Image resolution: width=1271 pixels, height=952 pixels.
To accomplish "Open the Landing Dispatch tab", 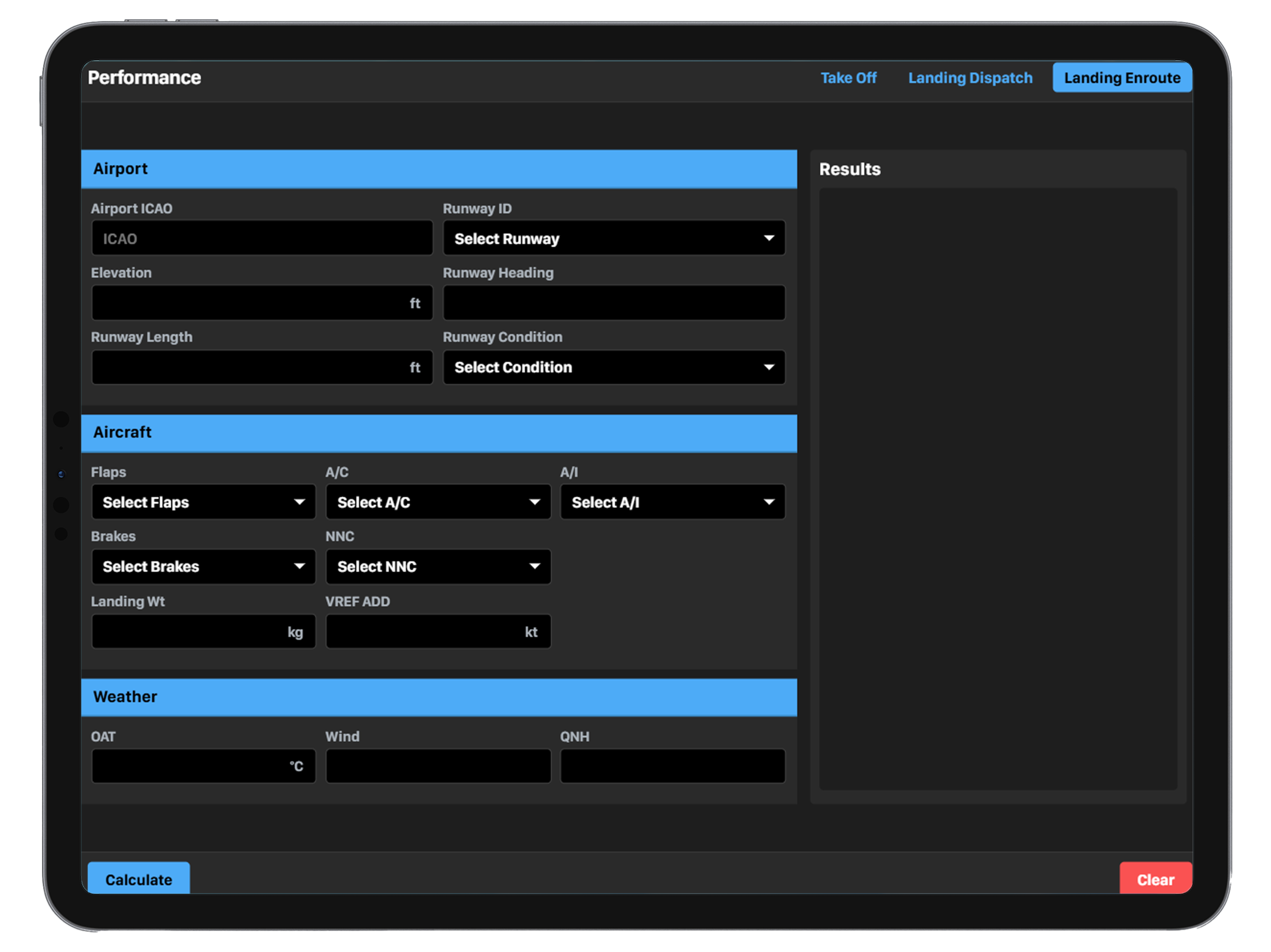I will coord(970,77).
